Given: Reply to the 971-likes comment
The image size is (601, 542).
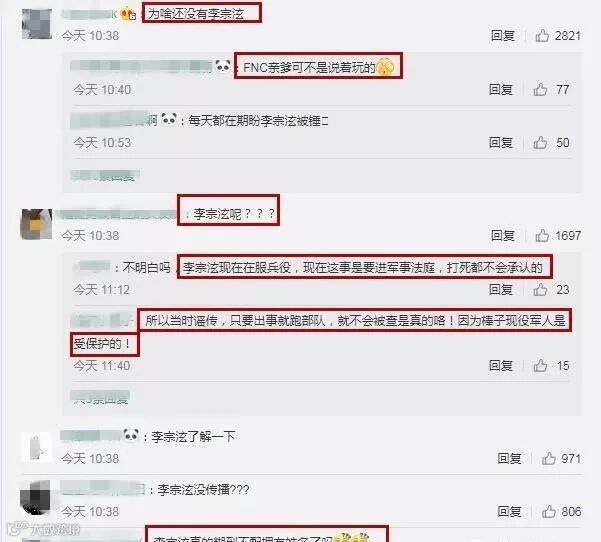Looking at the screenshot, I should click(x=509, y=458).
